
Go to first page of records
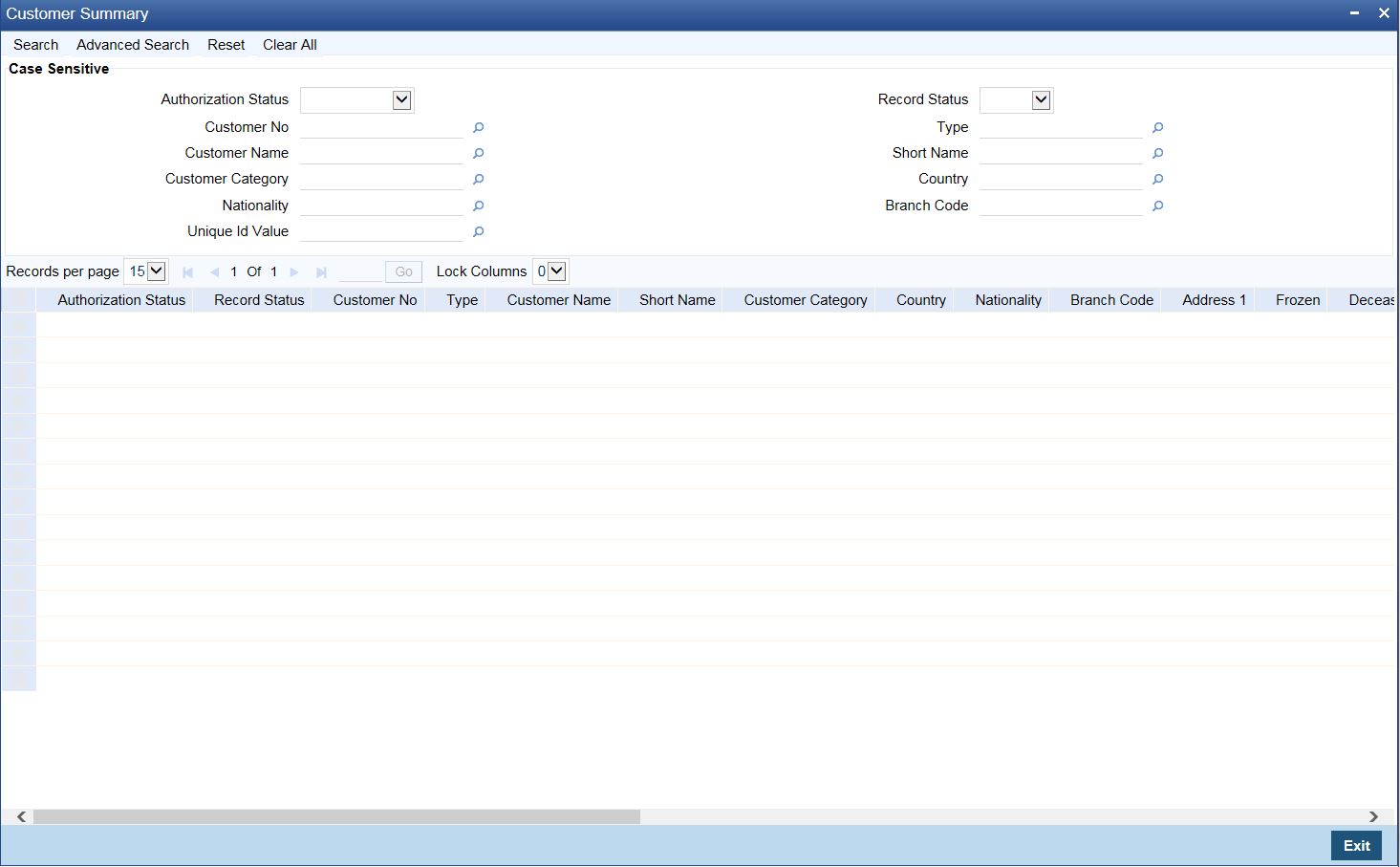tap(188, 272)
